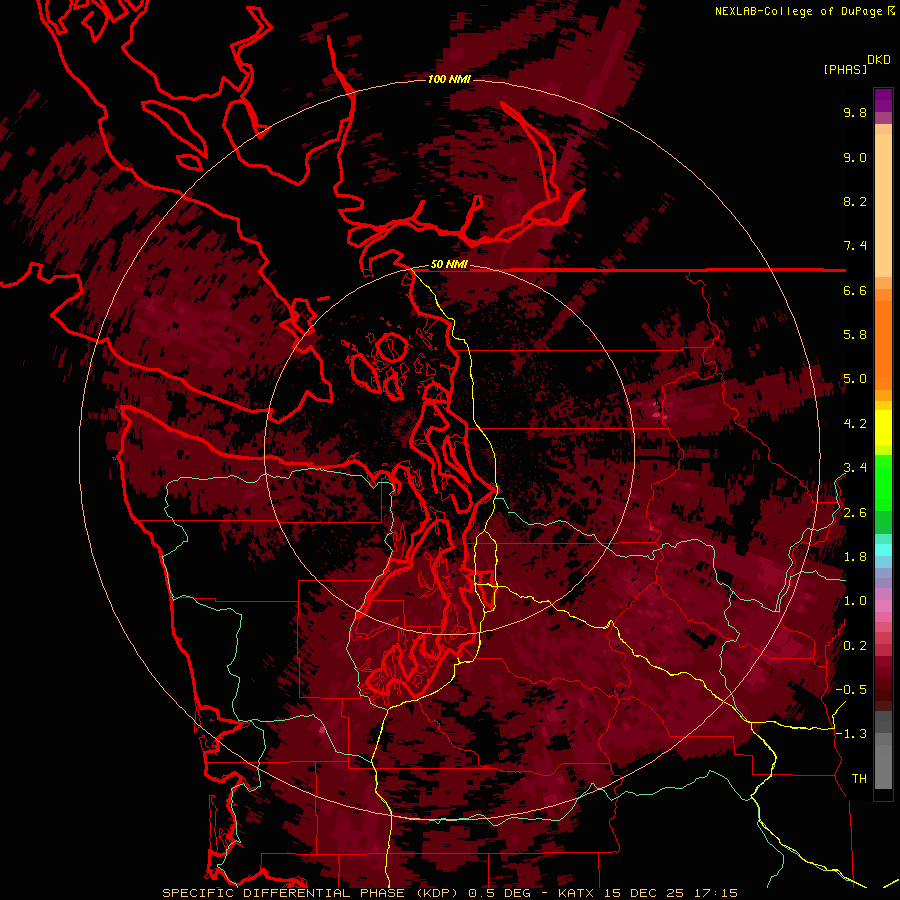Click the -0.5 legend value
The width and height of the screenshot is (900, 900).
click(x=851, y=690)
